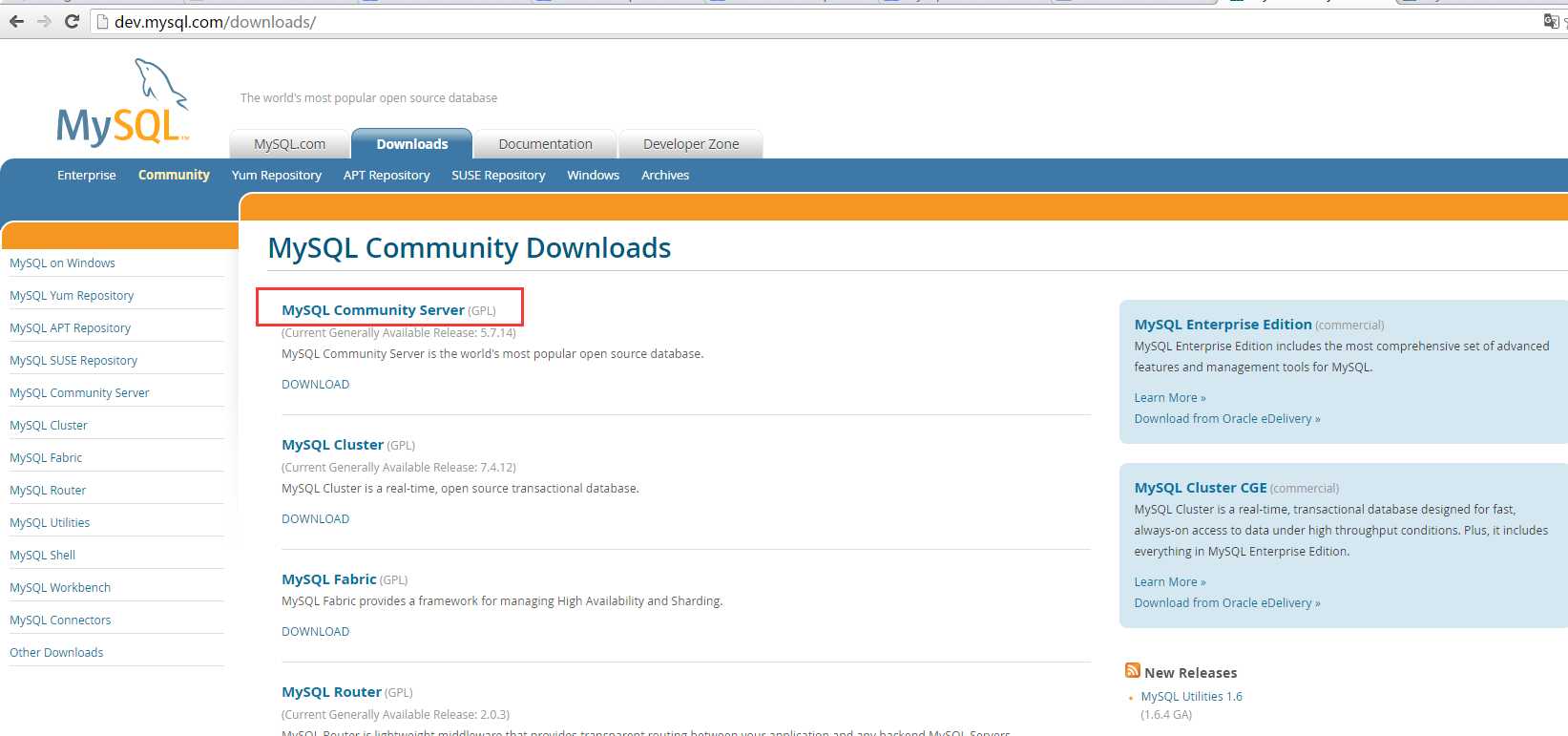Screen dimensions: 1568x736
Task: Click the "(1.6.4 GA)" release note text
Action: [x=1166, y=714]
